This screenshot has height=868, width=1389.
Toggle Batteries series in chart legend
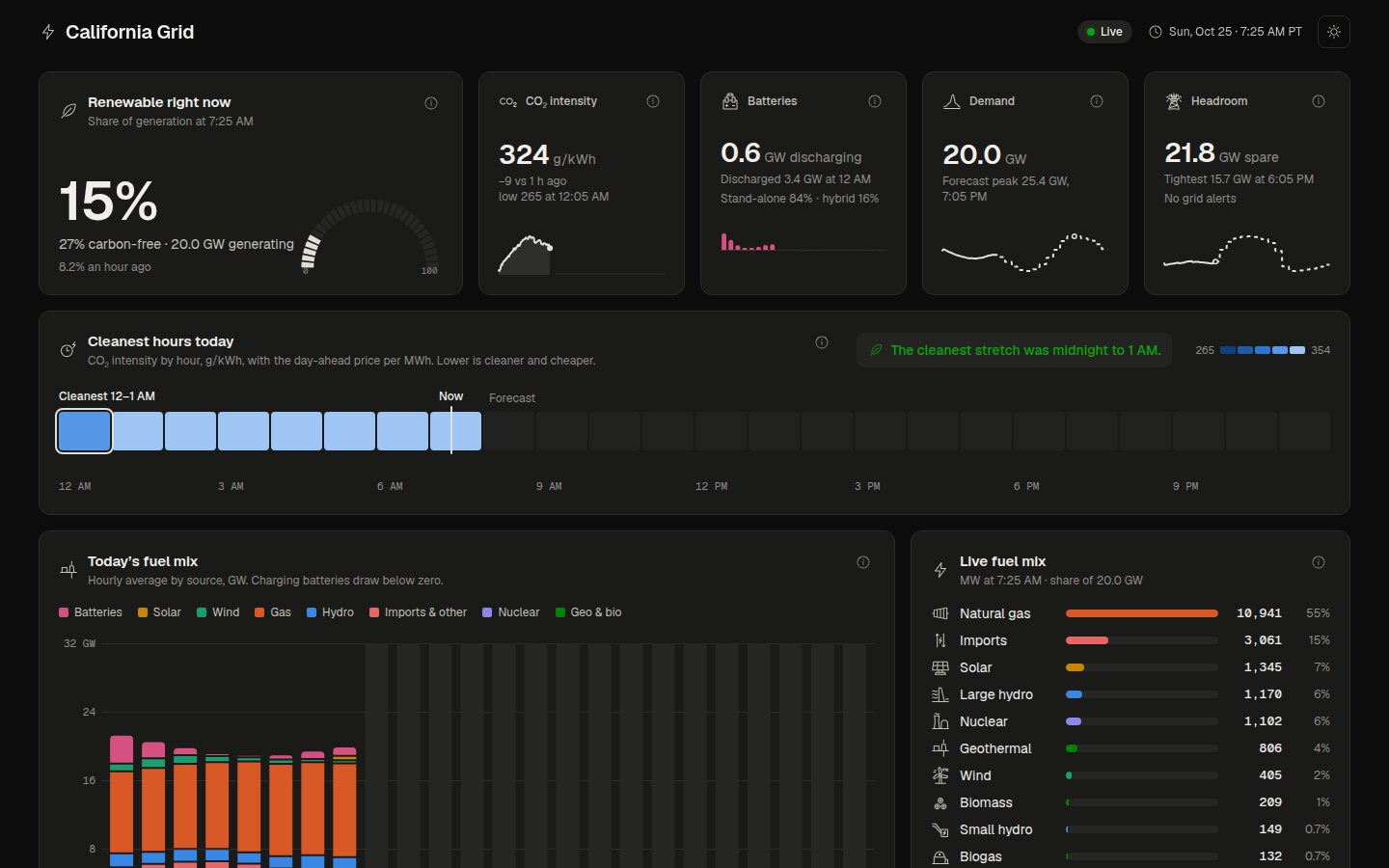point(91,612)
